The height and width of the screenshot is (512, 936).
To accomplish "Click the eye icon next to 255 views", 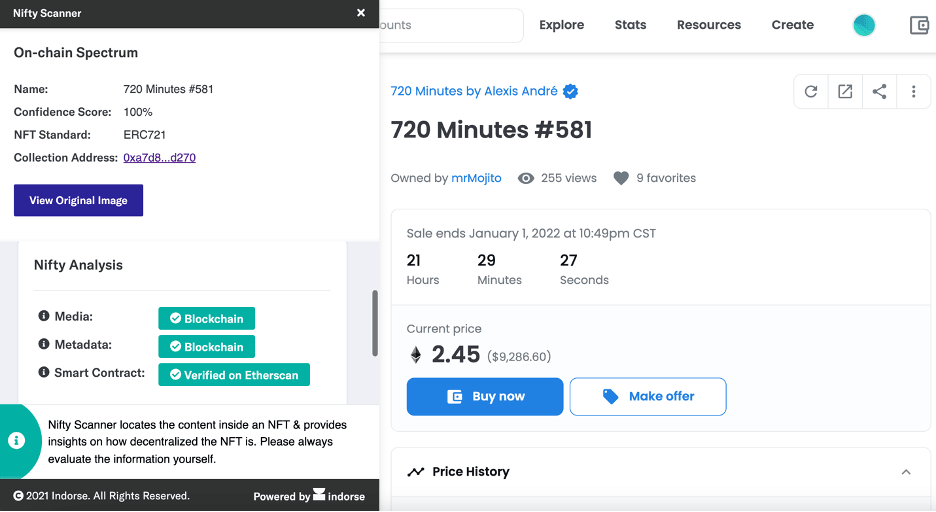I will [x=526, y=178].
